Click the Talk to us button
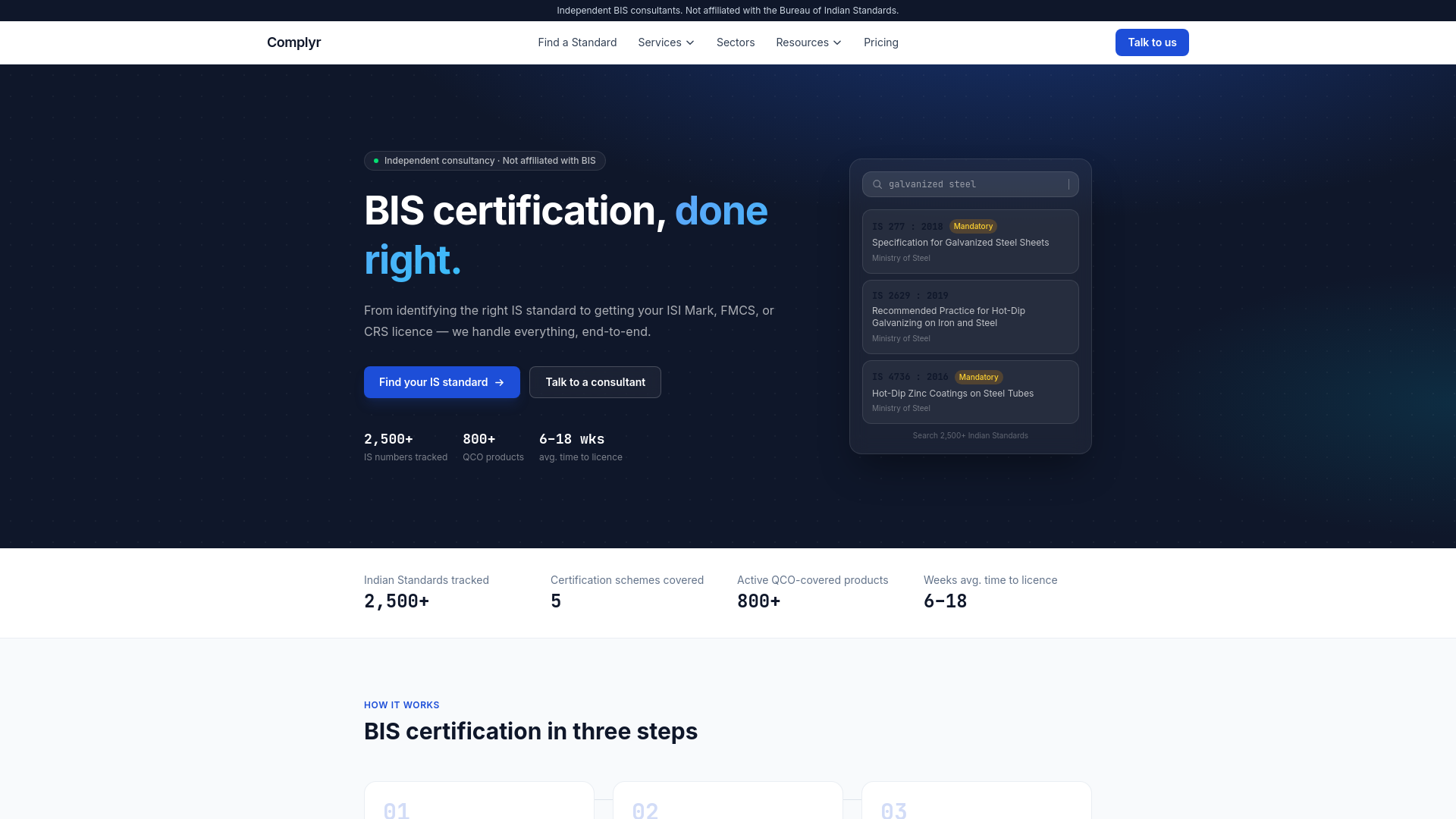 click(1152, 42)
